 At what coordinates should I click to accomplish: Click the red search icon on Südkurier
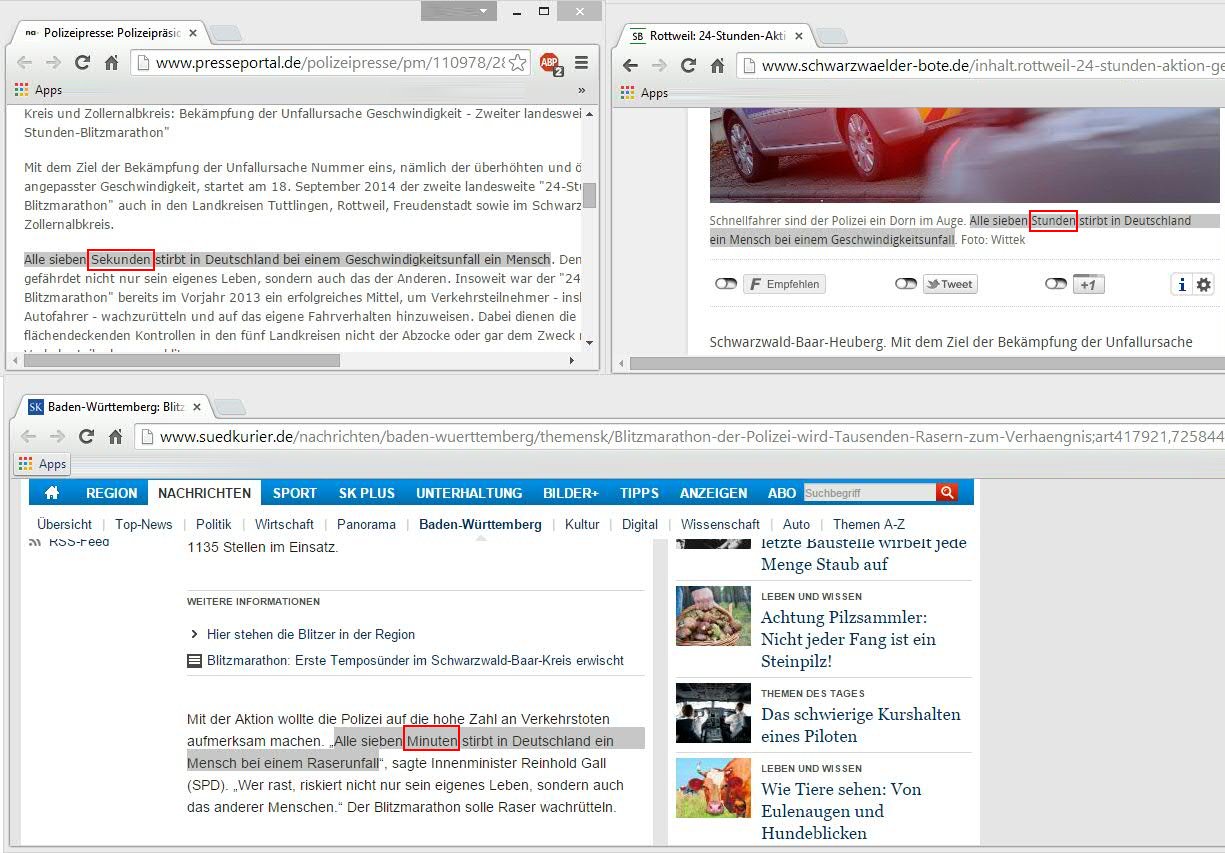[x=946, y=492]
